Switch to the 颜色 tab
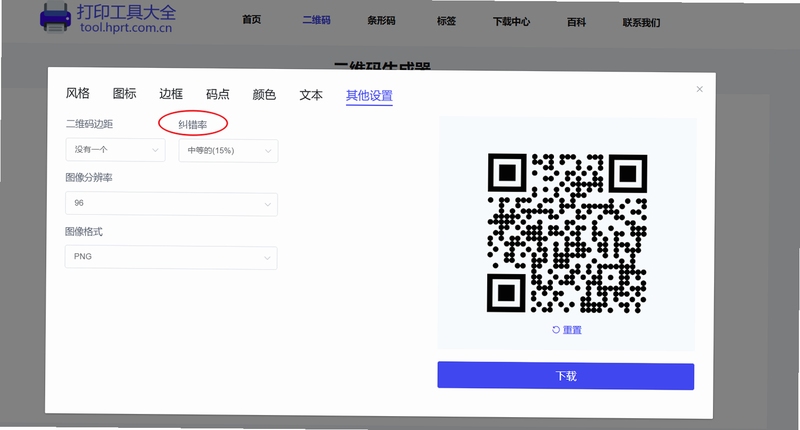The image size is (800, 430). [x=264, y=95]
